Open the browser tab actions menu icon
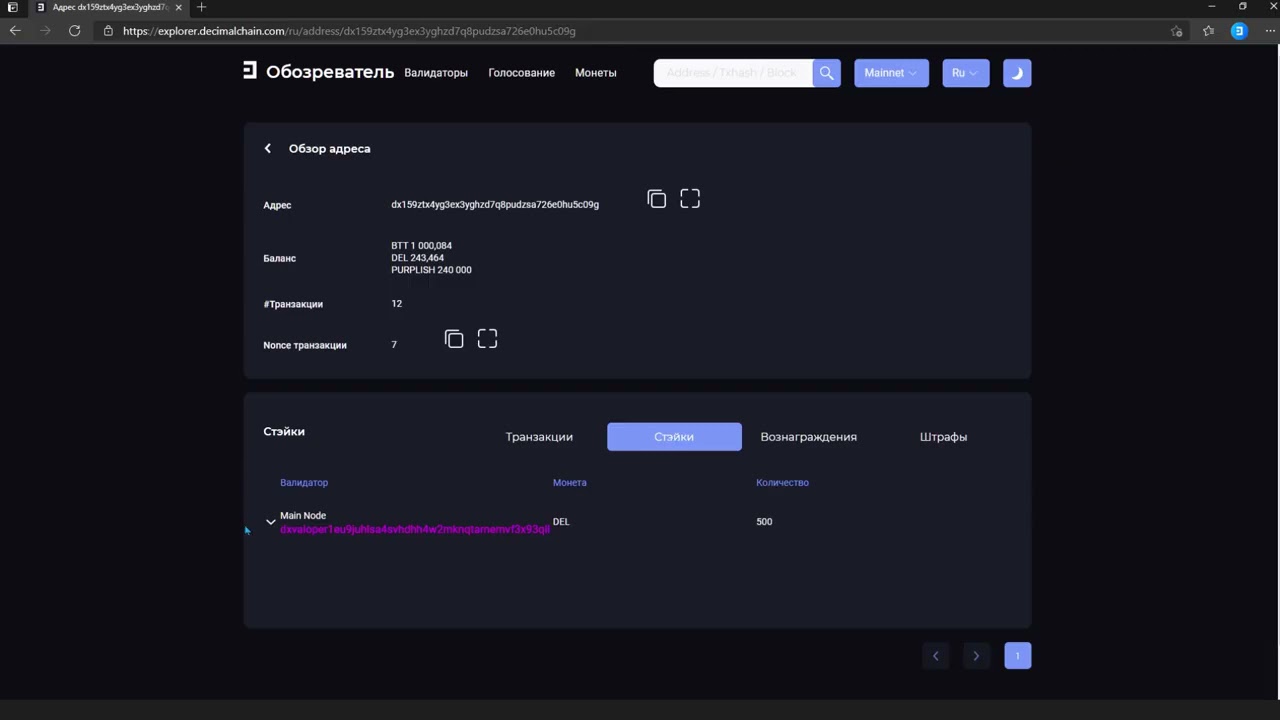The height and width of the screenshot is (720, 1280). [x=12, y=7]
